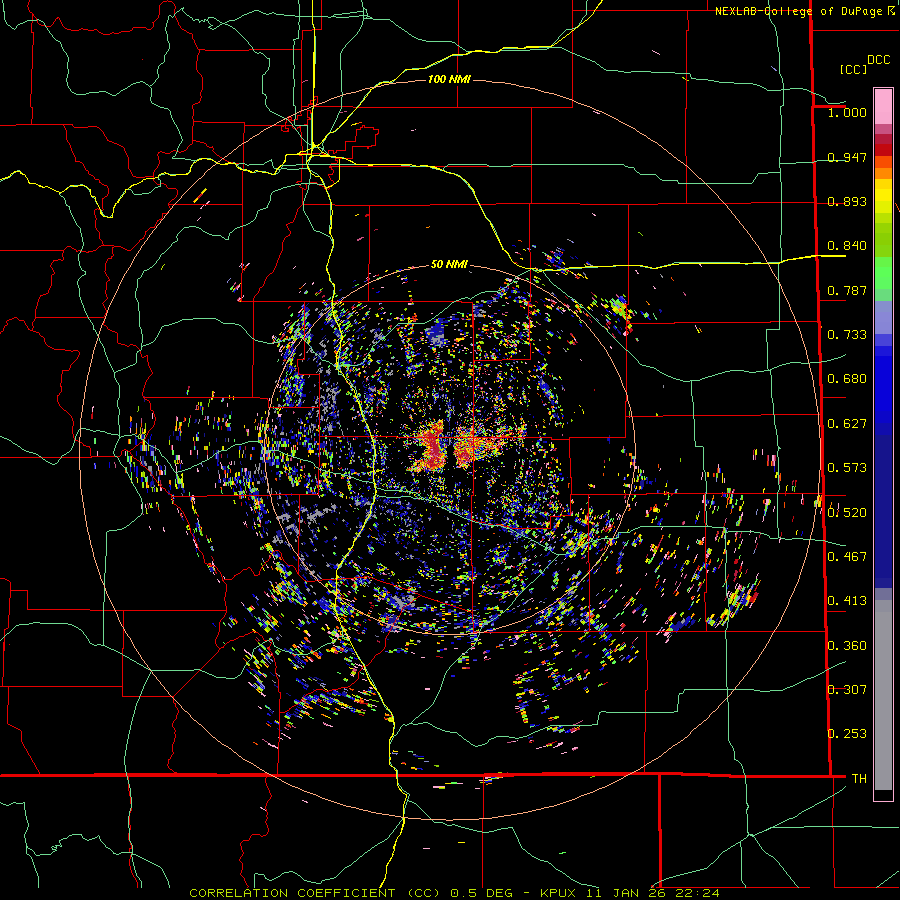The height and width of the screenshot is (900, 900).
Task: Pick the gray segment of the color bar
Action: (x=883, y=695)
